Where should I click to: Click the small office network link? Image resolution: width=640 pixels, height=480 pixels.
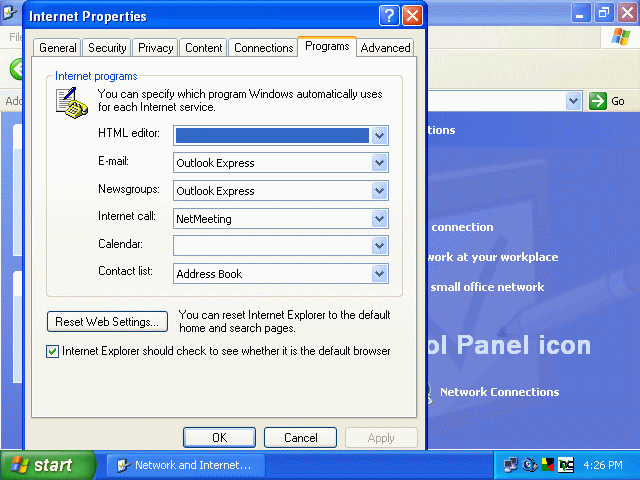[x=487, y=287]
